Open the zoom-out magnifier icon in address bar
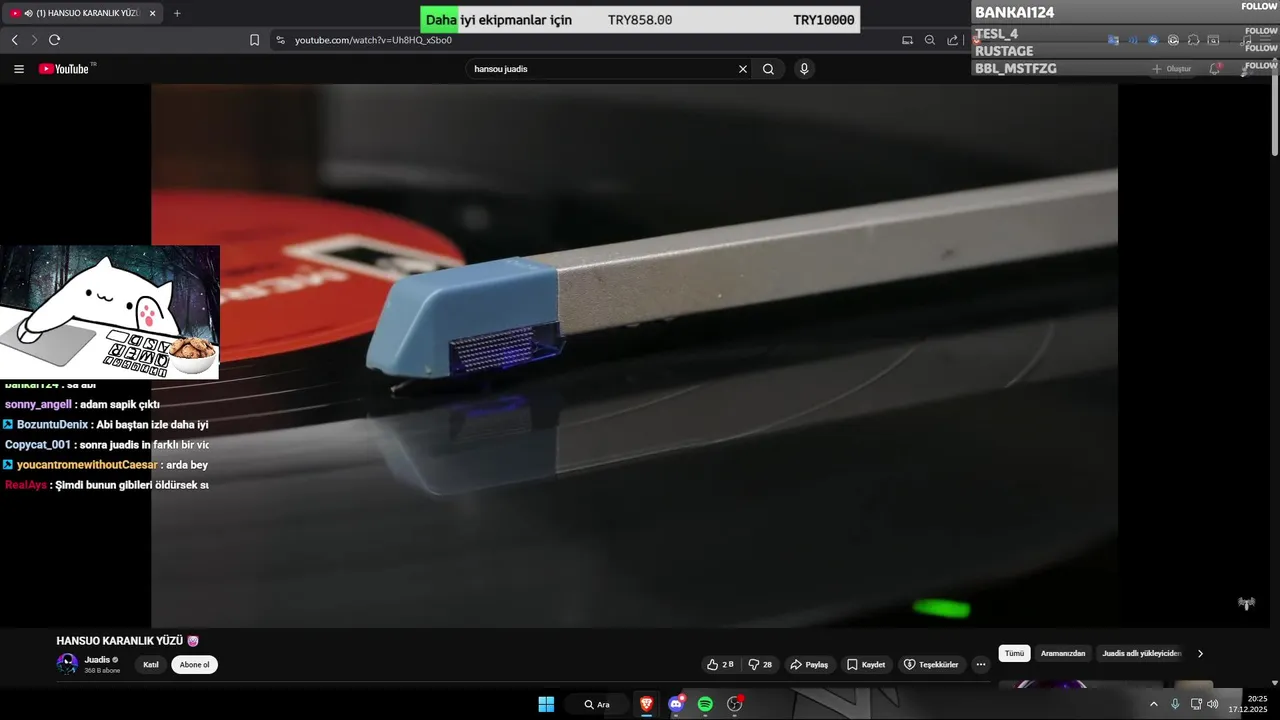 point(930,40)
